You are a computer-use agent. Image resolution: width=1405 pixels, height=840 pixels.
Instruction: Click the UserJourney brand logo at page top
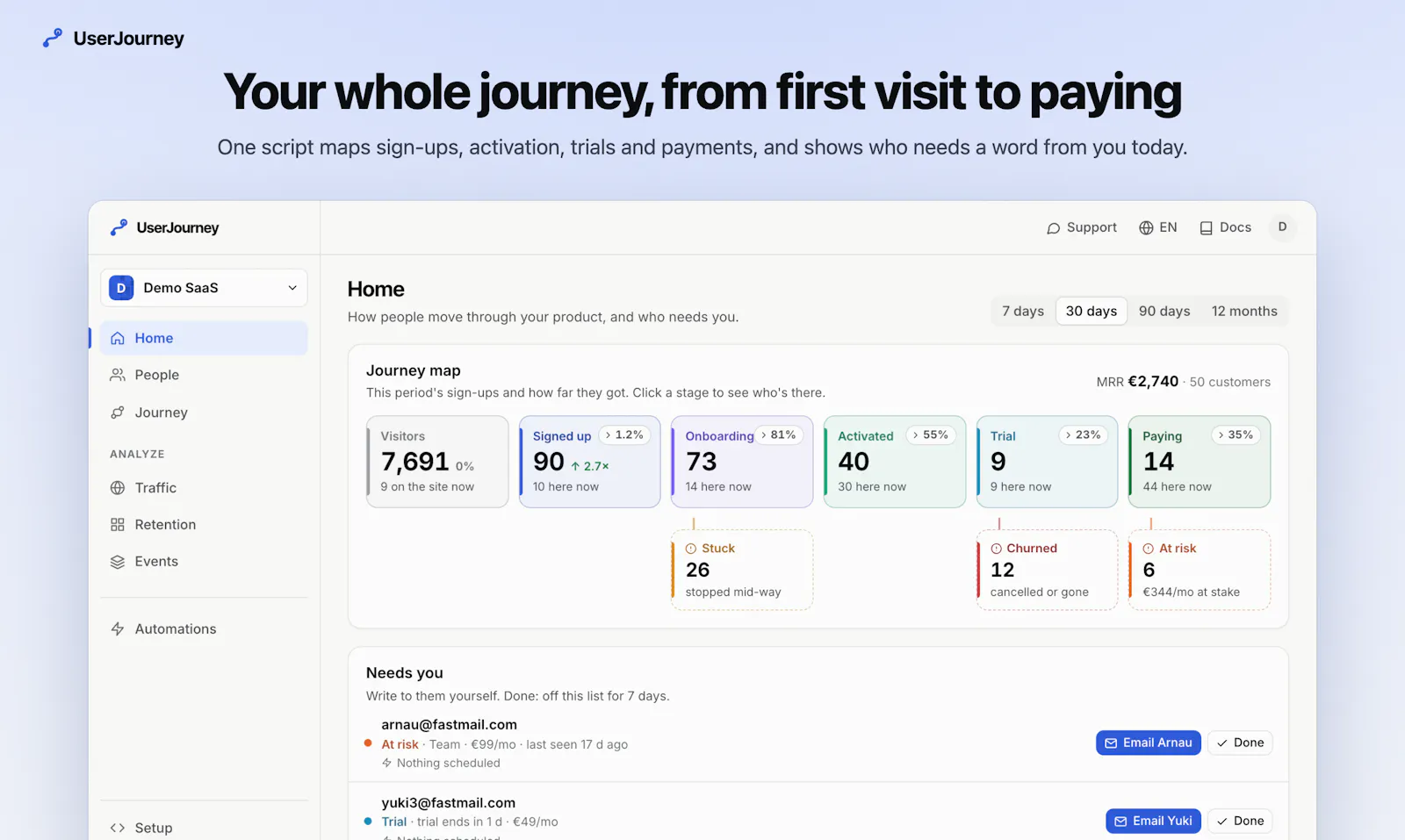tap(113, 39)
